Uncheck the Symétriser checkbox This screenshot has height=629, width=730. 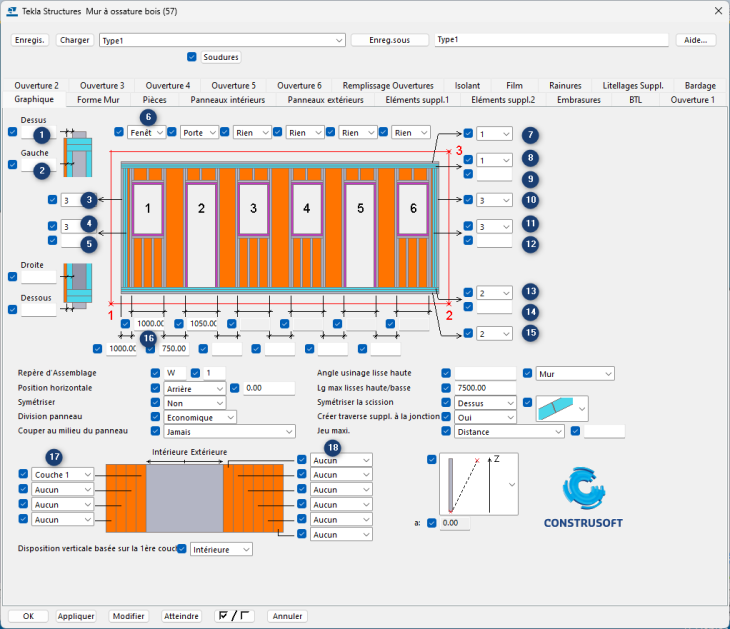coord(155,402)
